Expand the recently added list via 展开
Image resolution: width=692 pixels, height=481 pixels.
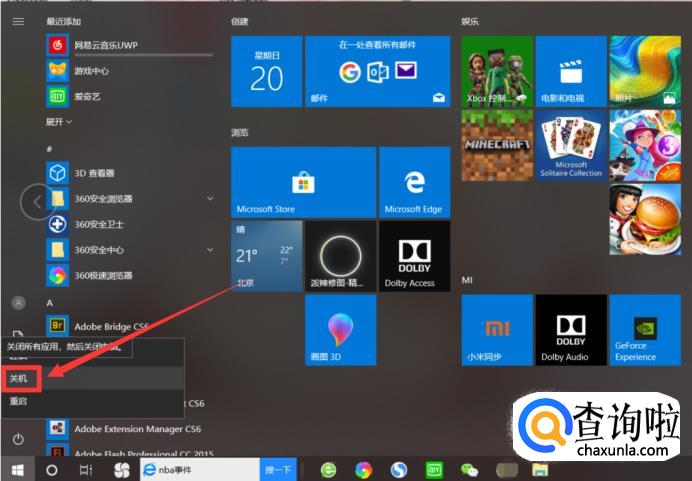click(59, 122)
